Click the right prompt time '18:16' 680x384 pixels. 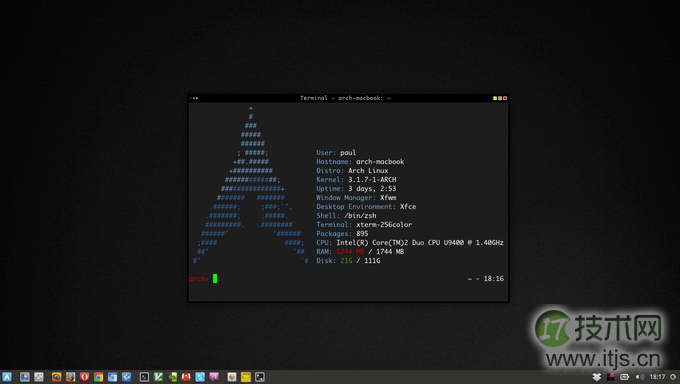click(x=494, y=279)
